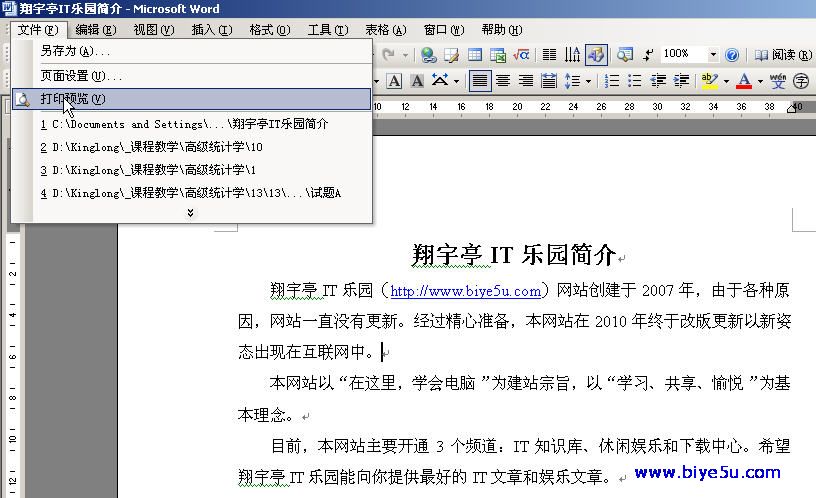Open dropdown arrow left of Character Border
This screenshot has height=498, width=816.
[x=376, y=81]
